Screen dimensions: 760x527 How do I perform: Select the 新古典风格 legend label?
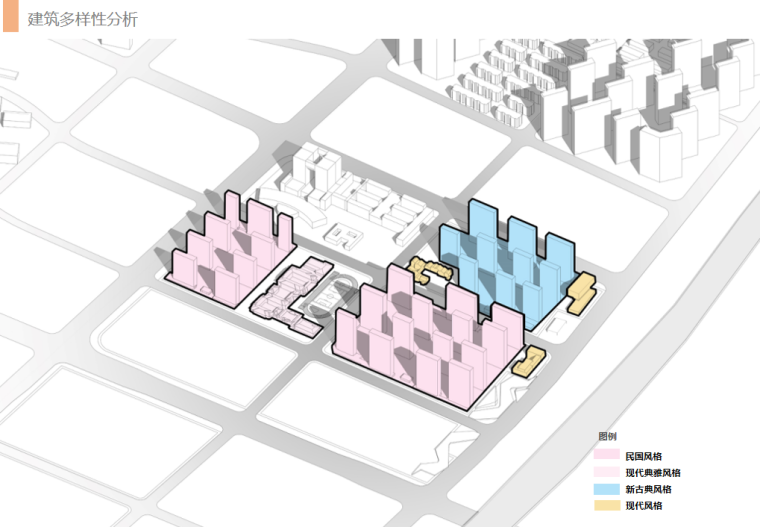(x=648, y=490)
